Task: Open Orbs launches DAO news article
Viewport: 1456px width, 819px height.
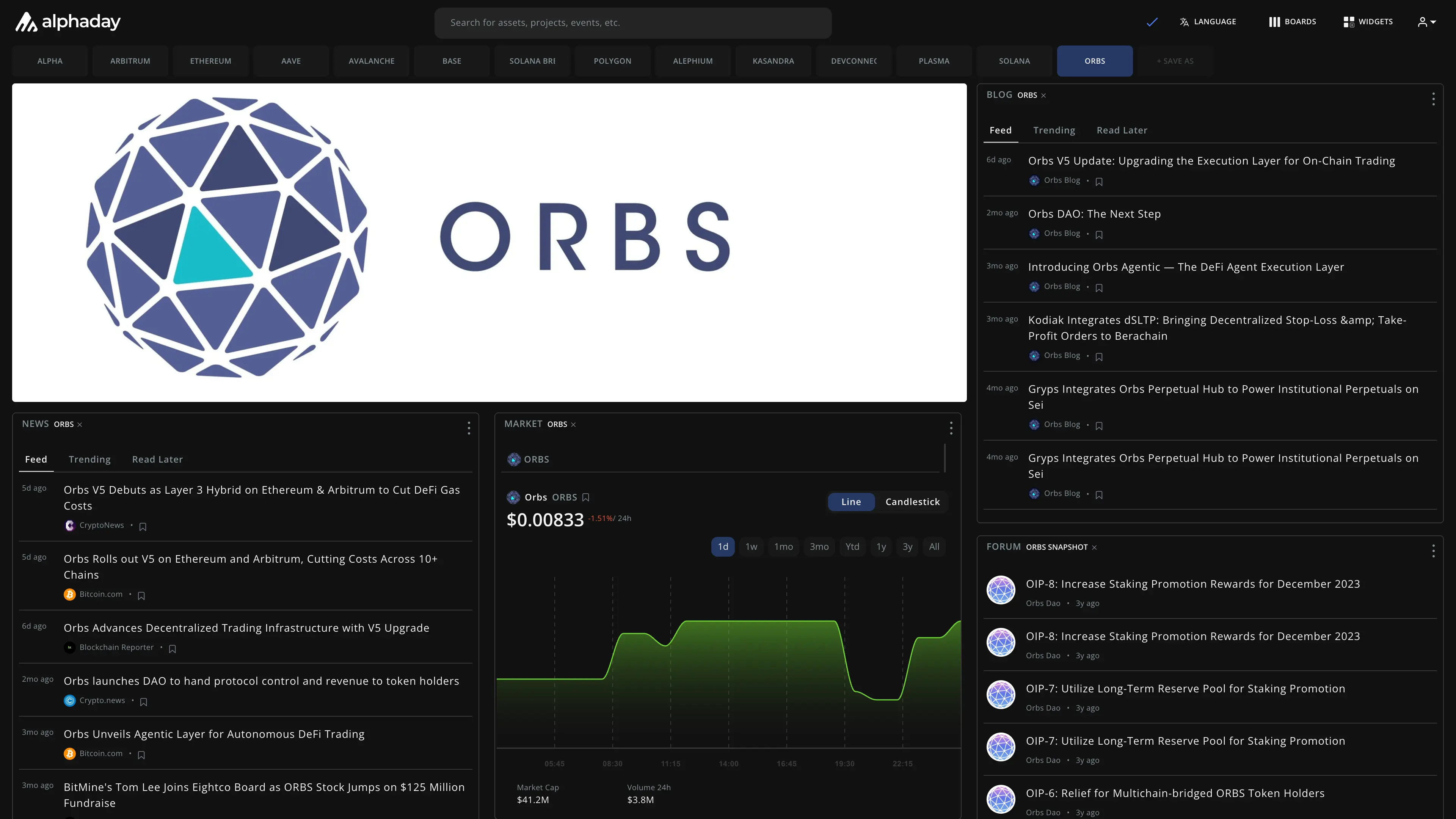Action: point(261,681)
